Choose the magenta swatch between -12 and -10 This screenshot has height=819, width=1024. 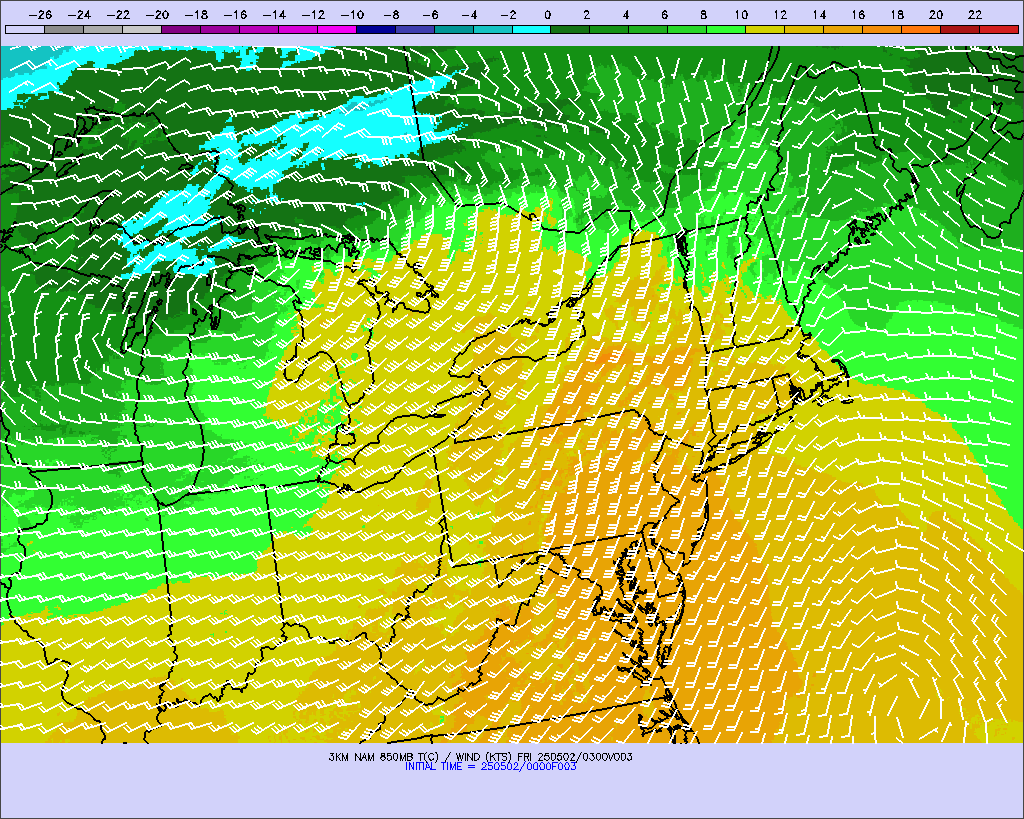[336, 29]
